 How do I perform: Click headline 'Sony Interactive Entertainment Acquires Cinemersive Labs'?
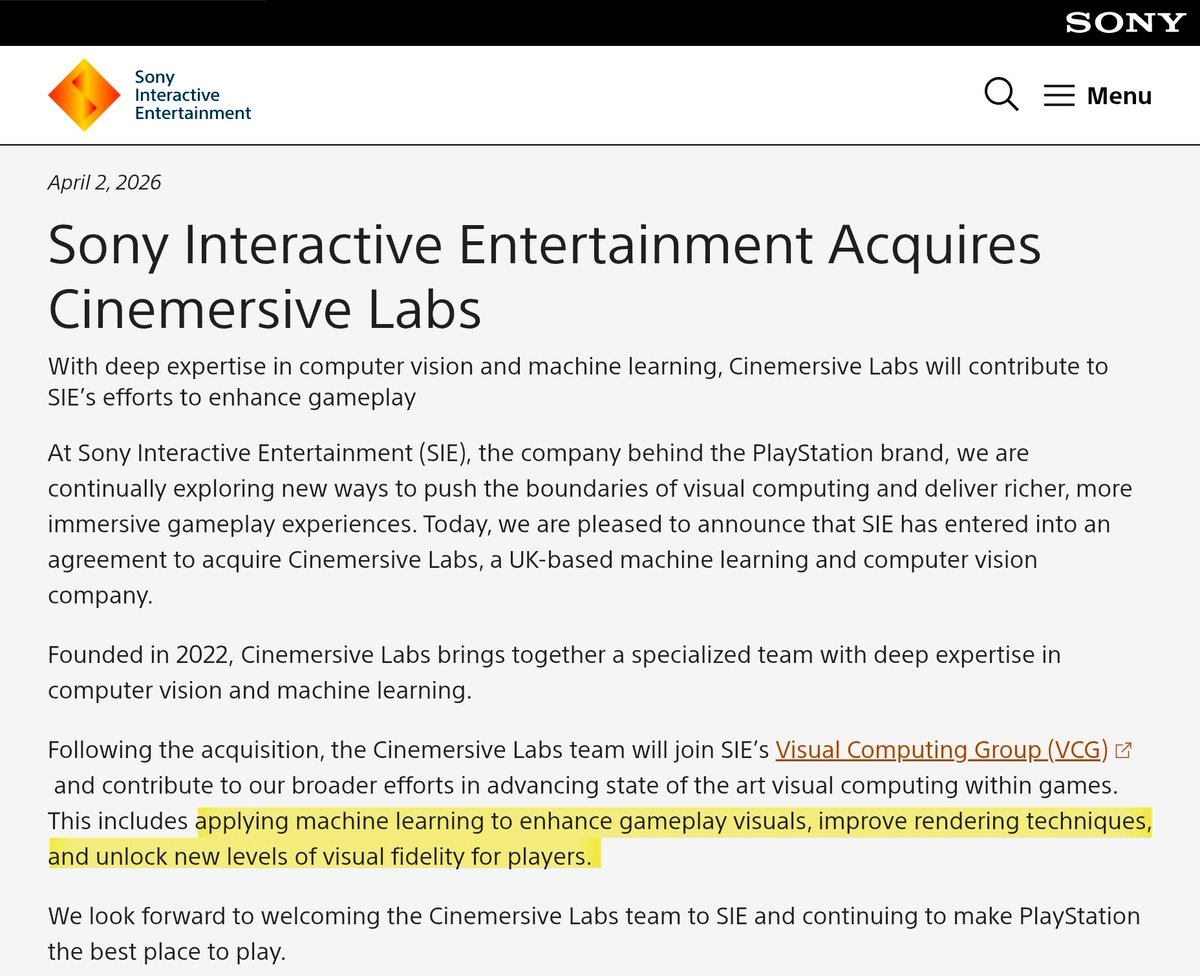tap(544, 277)
